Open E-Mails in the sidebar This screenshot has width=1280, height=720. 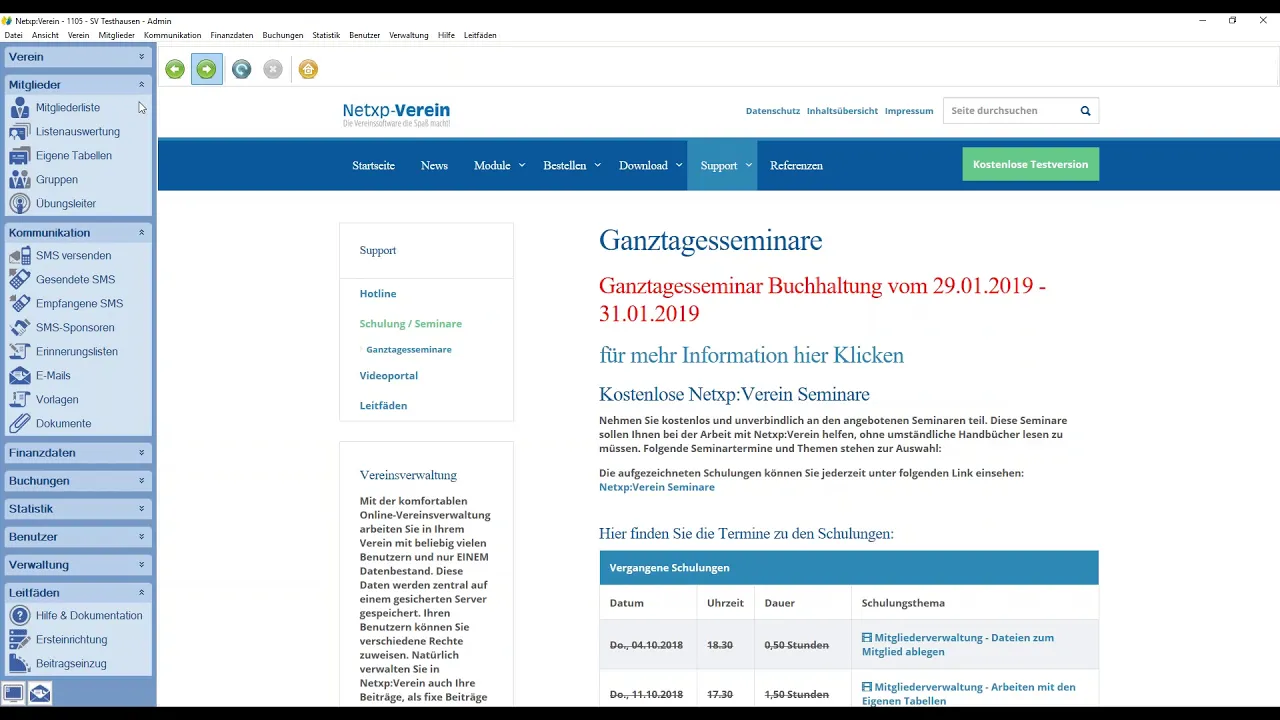tap(53, 375)
